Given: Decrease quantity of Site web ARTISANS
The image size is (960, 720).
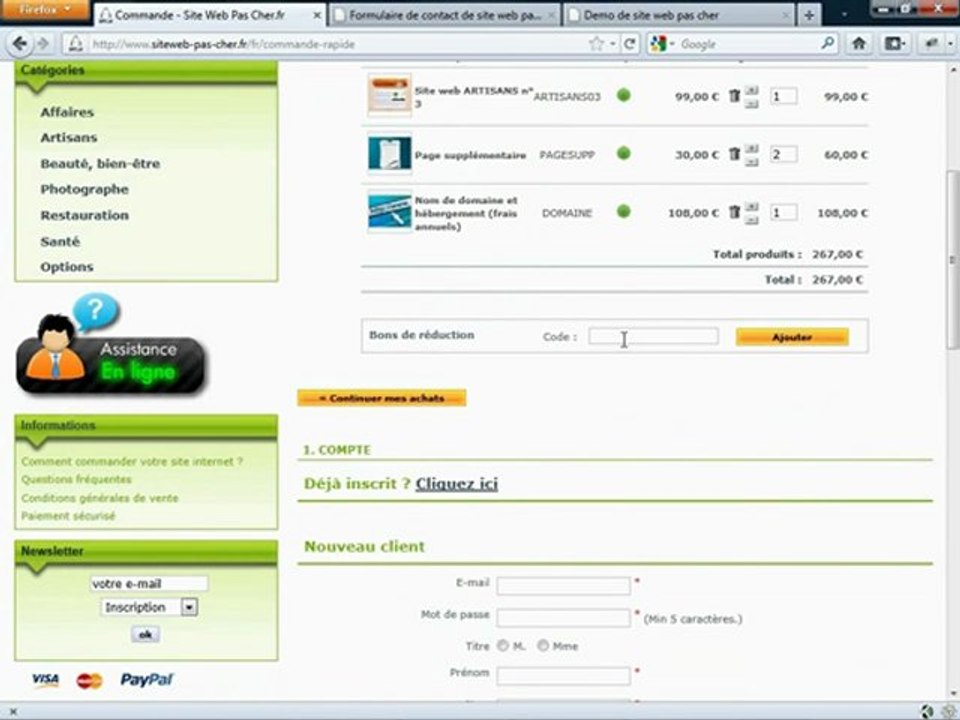Looking at the screenshot, I should point(752,104).
